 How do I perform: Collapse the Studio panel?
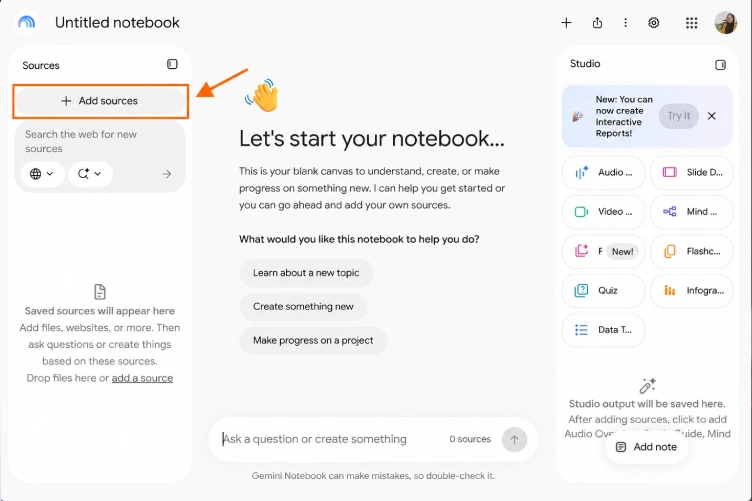coord(720,65)
